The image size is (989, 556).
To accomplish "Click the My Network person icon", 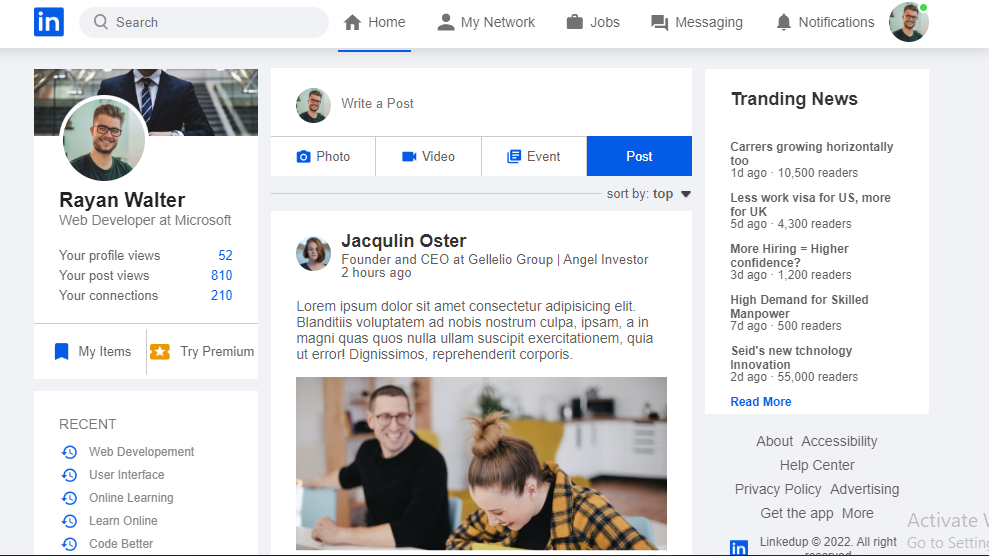I will (445, 22).
